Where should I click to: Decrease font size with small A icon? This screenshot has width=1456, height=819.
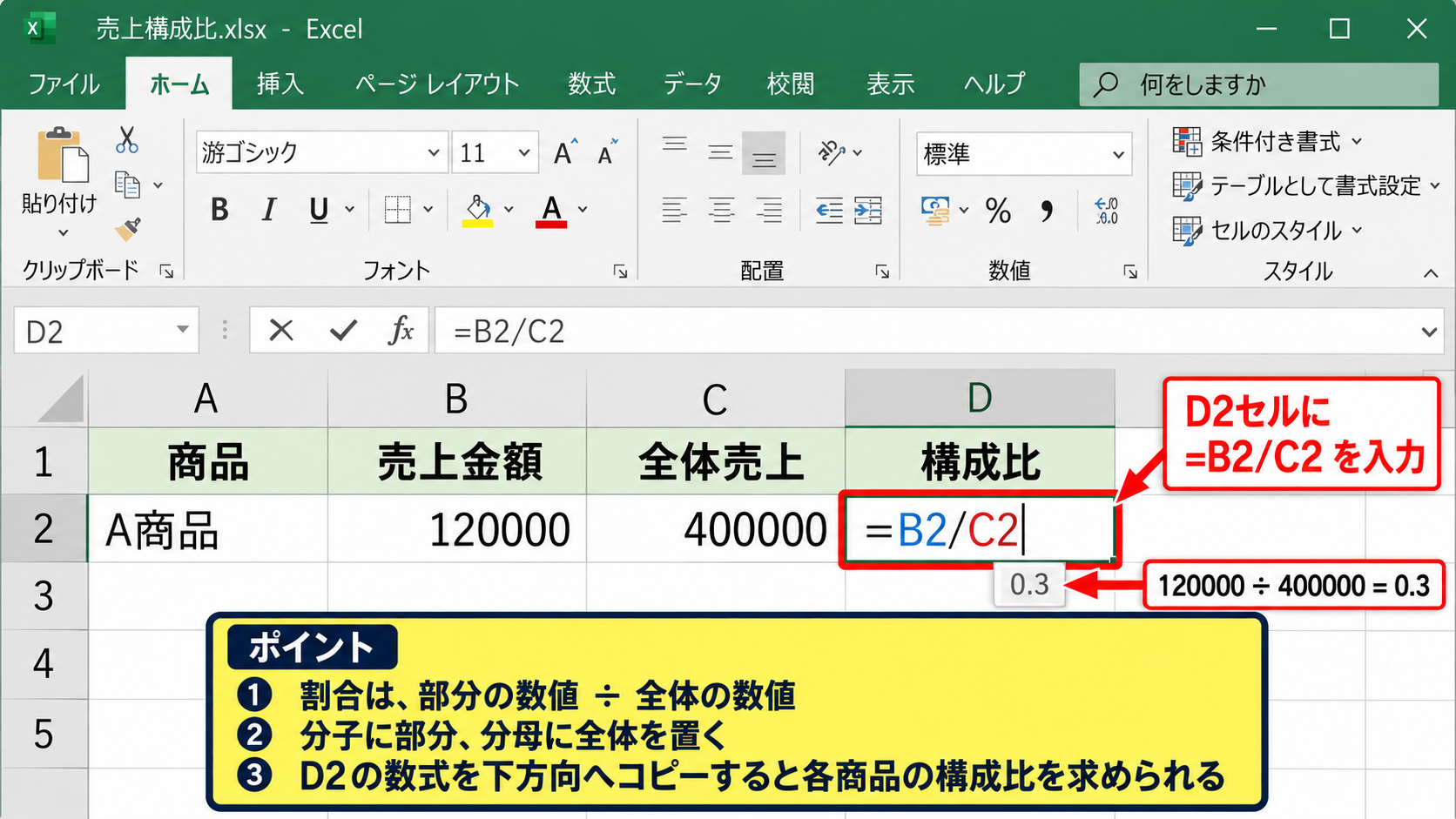608,152
